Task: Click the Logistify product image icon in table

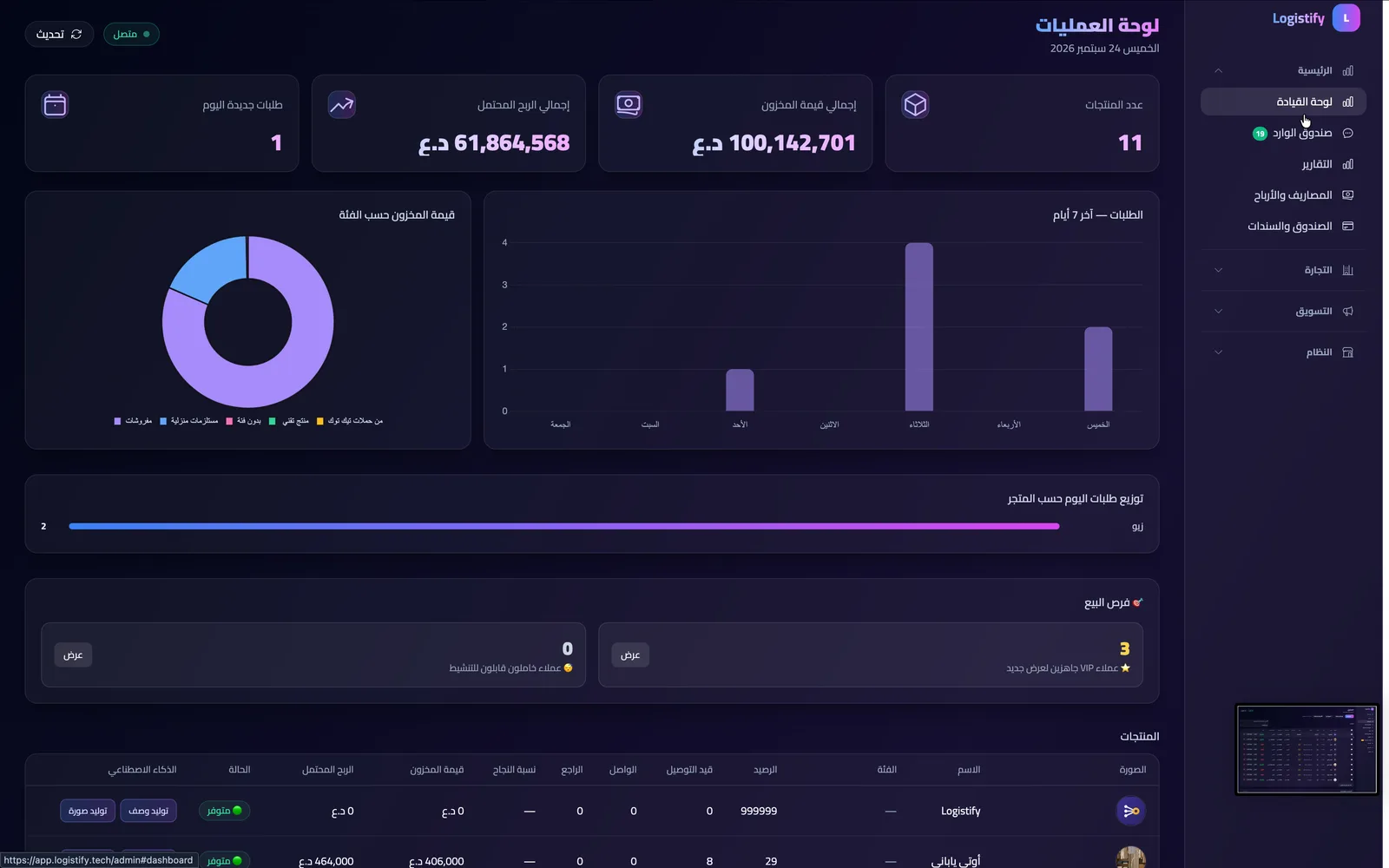Action: click(1130, 811)
